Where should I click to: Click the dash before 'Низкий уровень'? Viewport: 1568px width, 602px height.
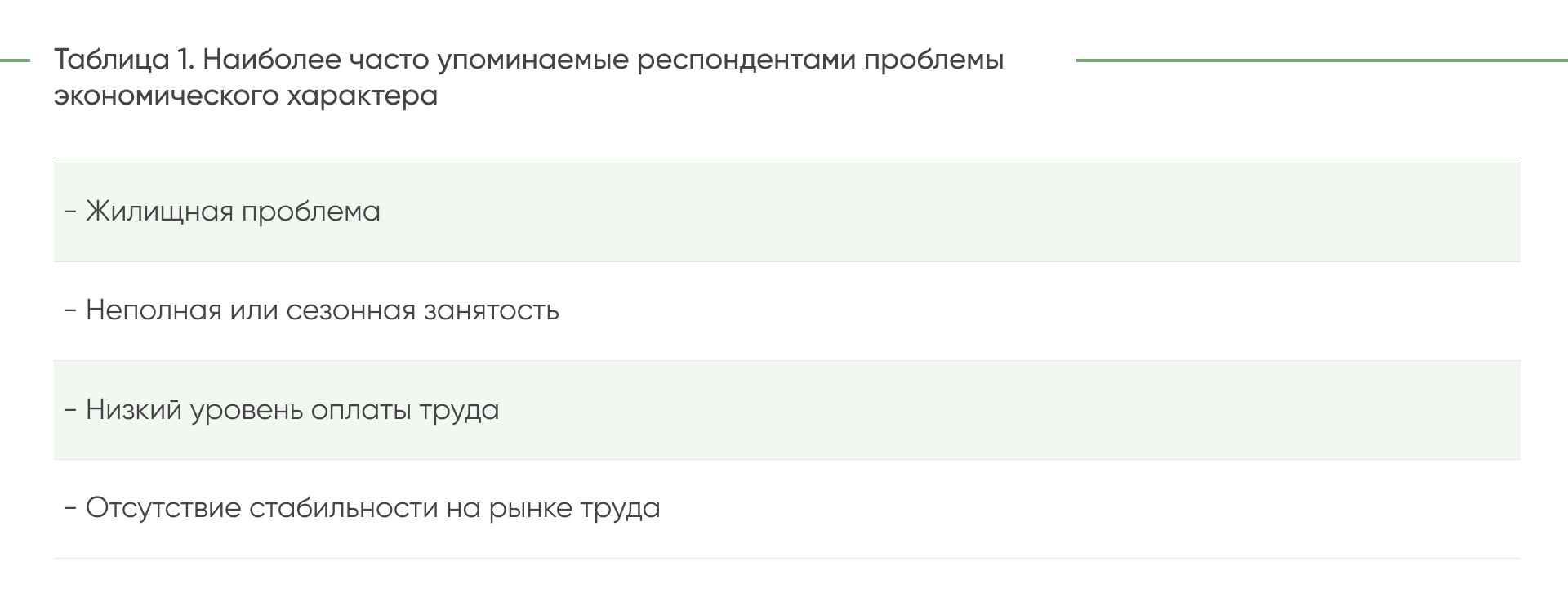click(x=71, y=410)
